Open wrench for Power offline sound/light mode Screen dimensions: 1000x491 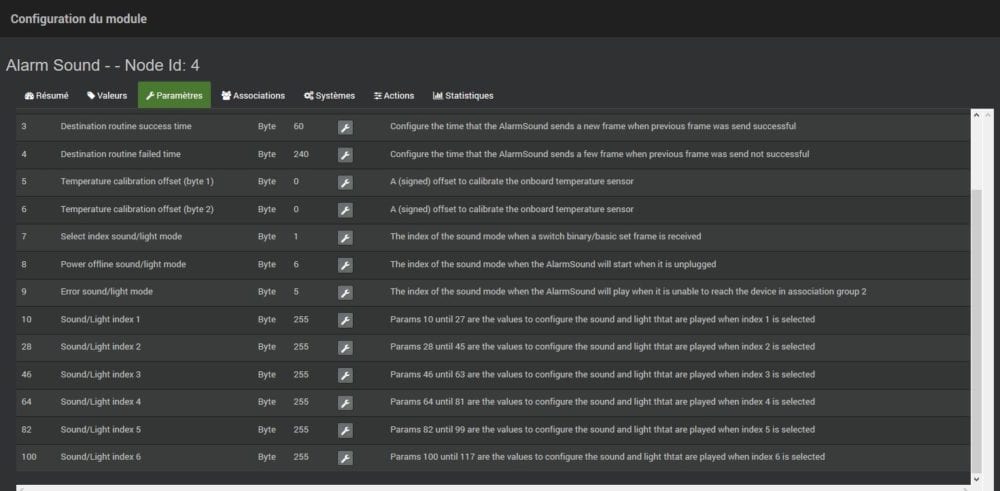(x=345, y=265)
